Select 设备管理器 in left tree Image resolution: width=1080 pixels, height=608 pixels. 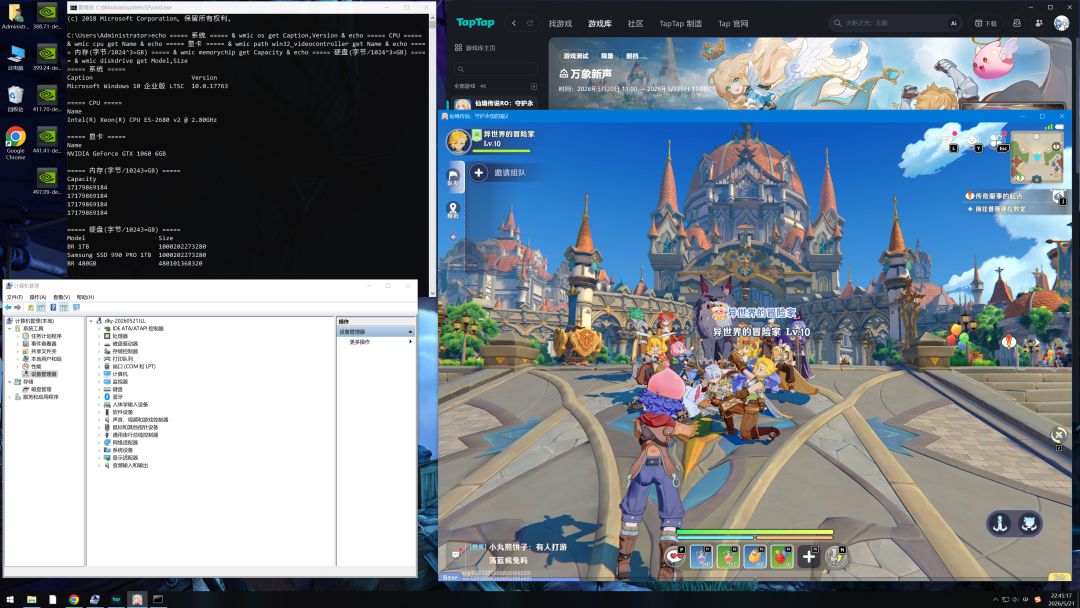(44, 374)
